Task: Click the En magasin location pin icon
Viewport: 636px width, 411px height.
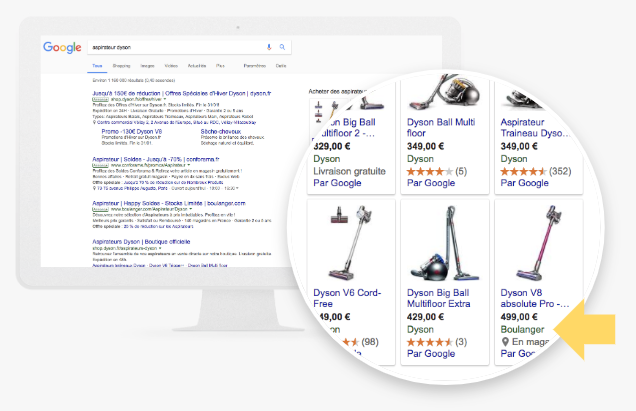Action: (x=505, y=342)
